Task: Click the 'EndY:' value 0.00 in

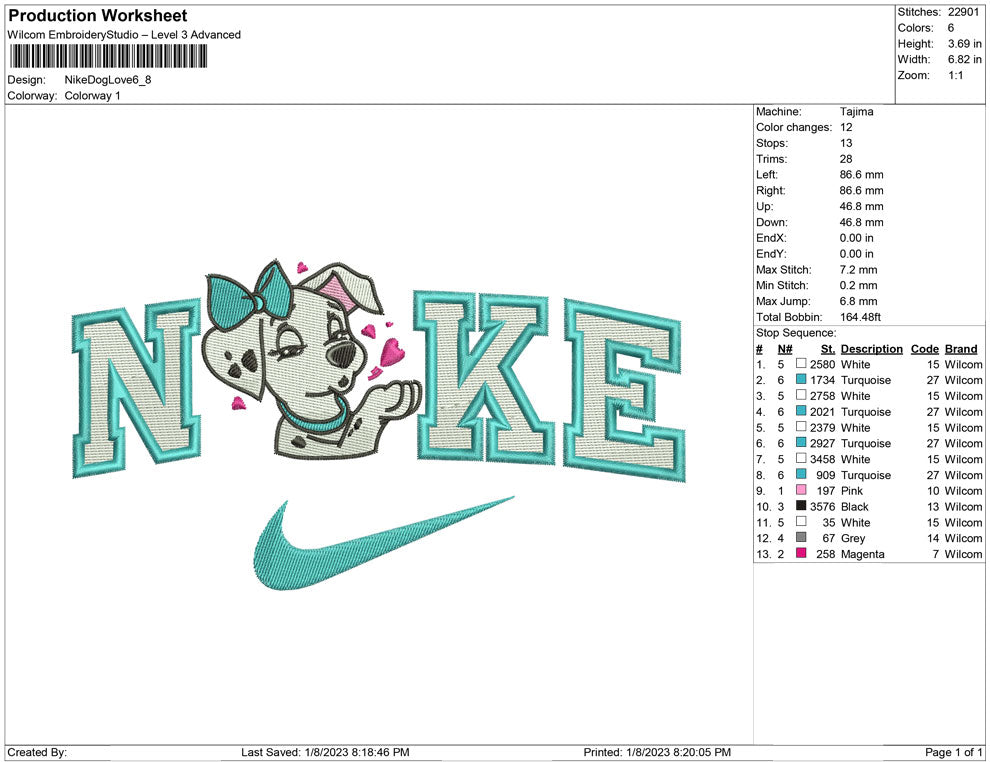Action: [856, 253]
